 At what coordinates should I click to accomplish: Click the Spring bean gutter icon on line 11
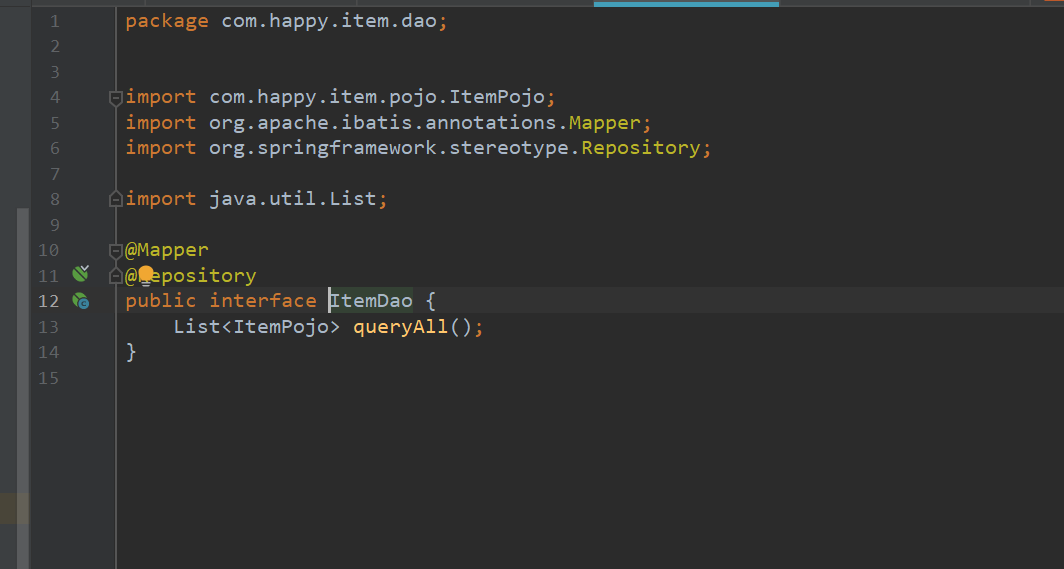tap(81, 274)
